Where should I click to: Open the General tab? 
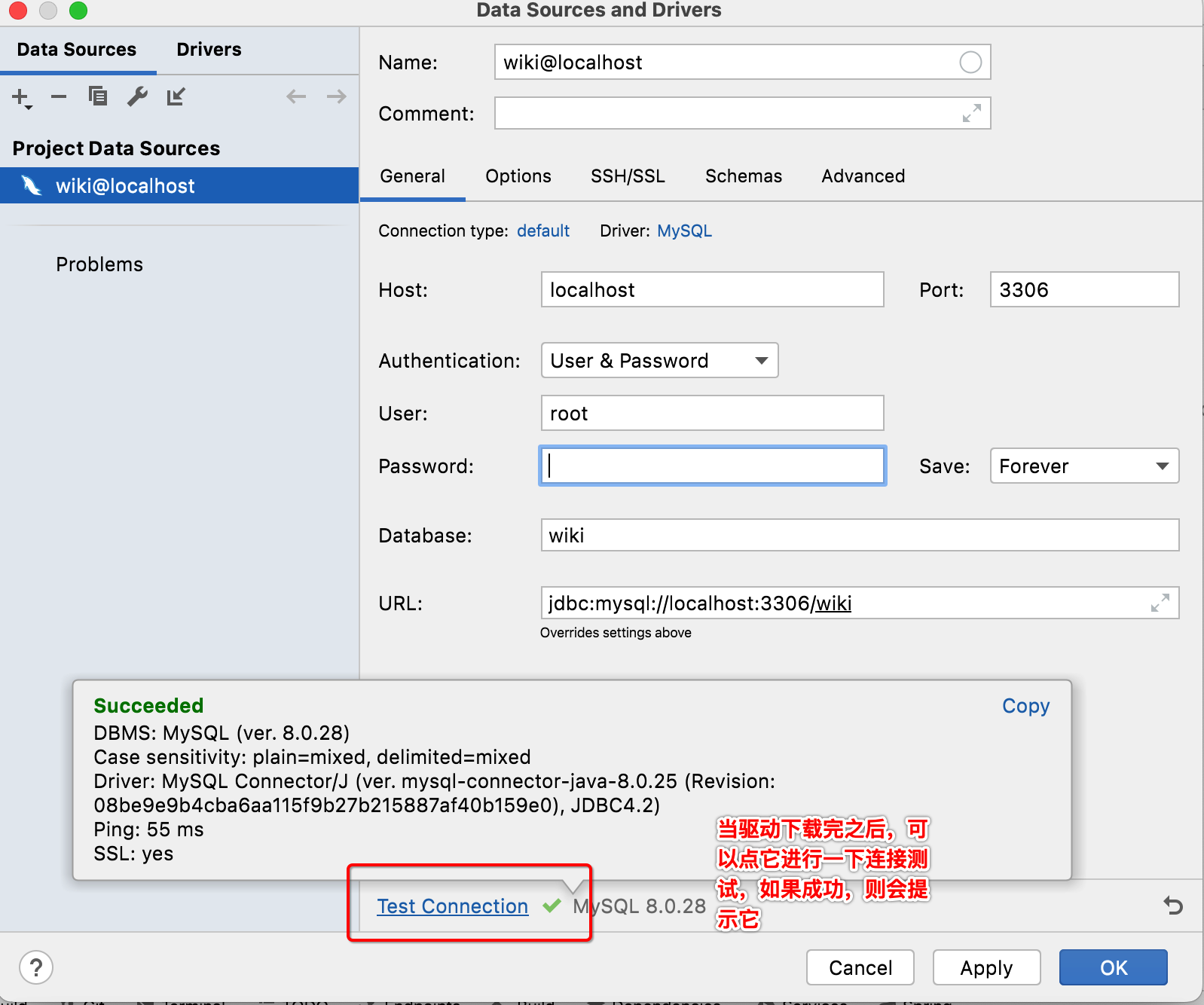tap(412, 176)
